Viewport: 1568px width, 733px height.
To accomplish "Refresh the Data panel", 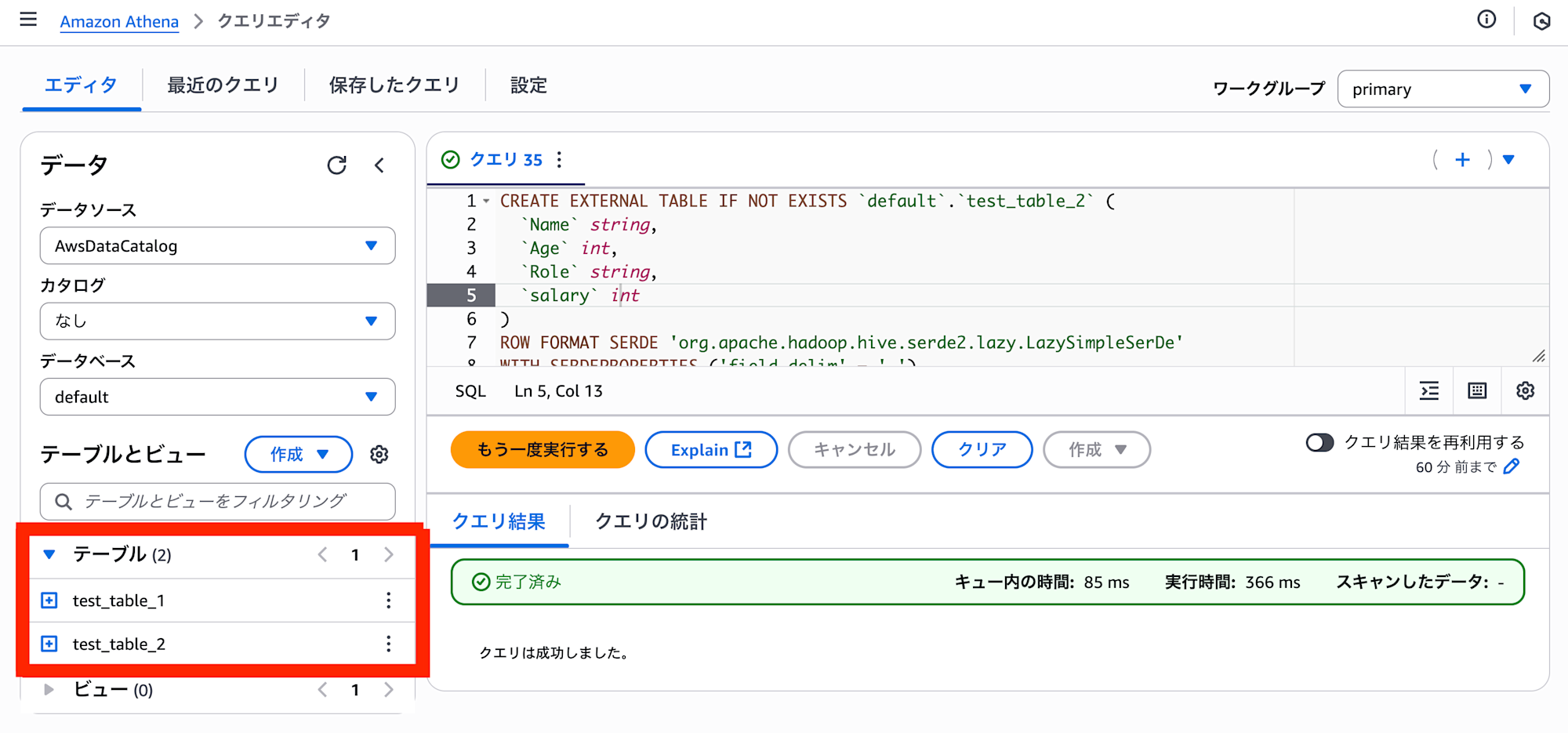I will point(337,165).
